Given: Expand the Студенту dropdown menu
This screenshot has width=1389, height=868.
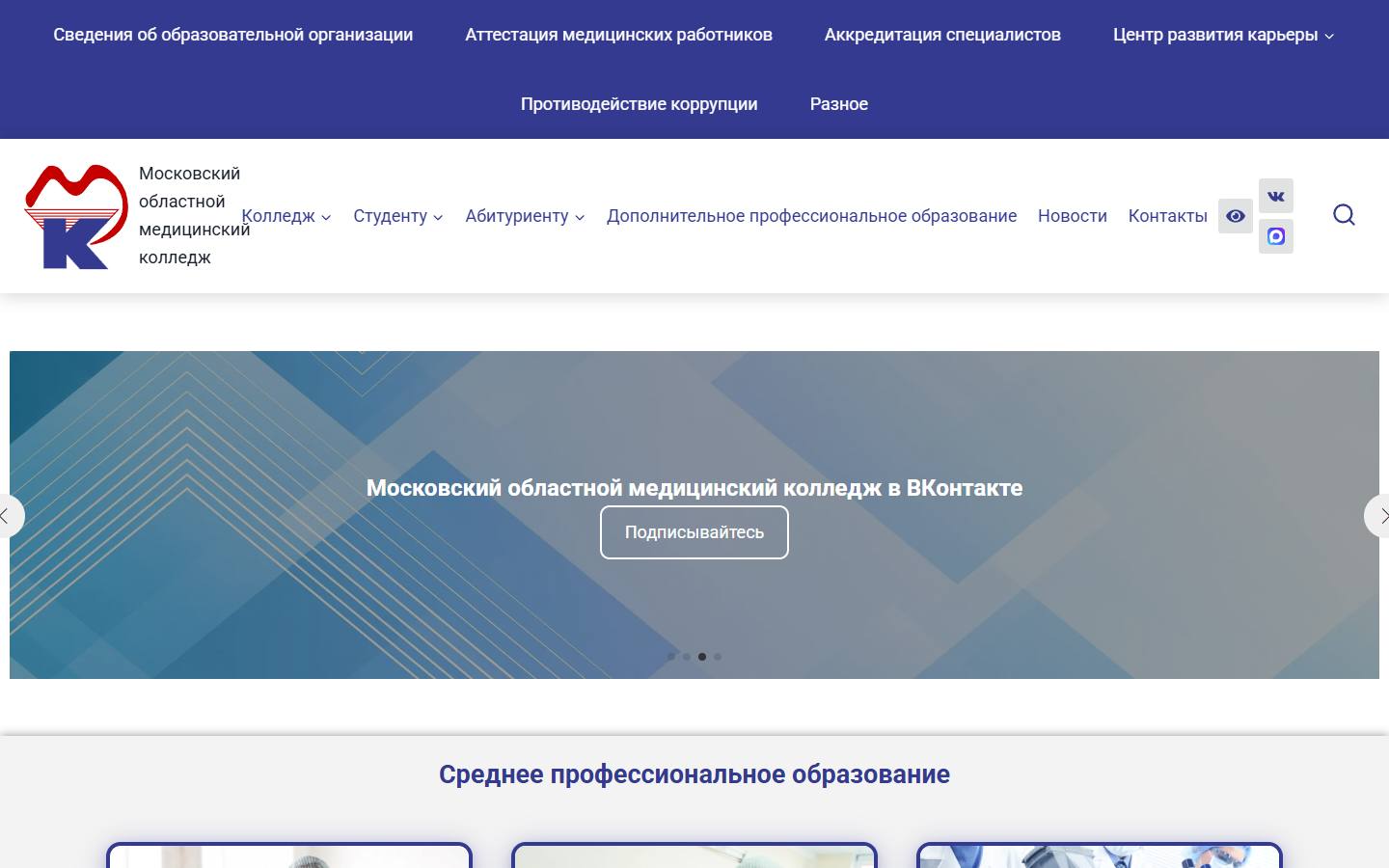Looking at the screenshot, I should [x=398, y=216].
